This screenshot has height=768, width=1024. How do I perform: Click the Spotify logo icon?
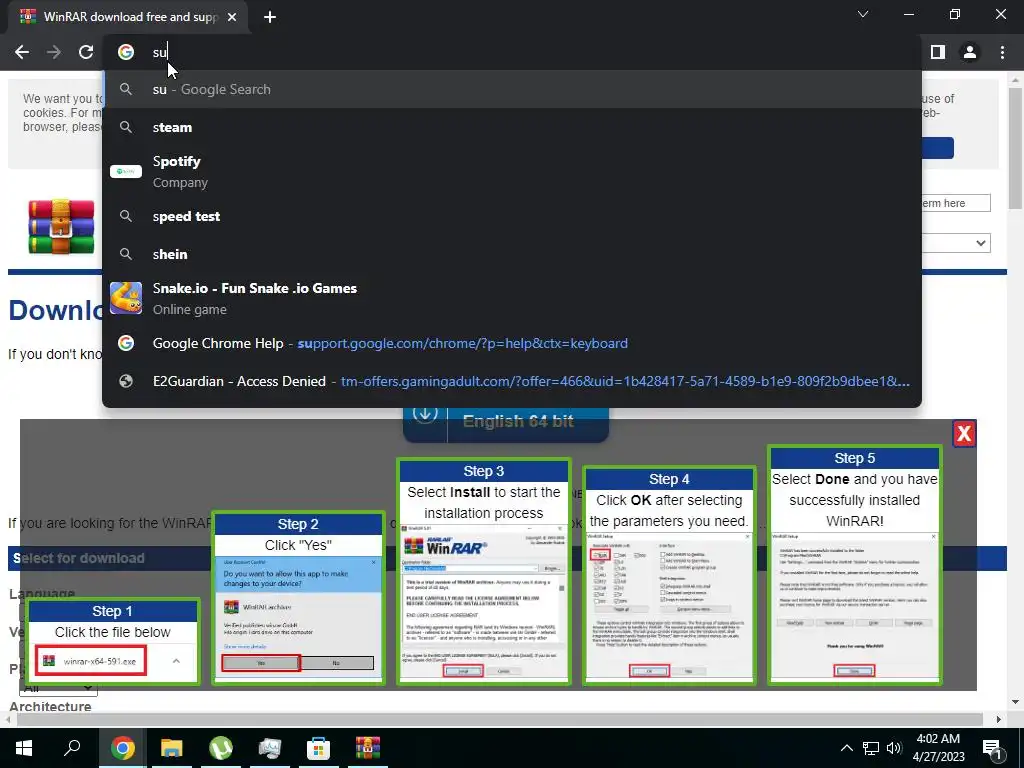click(126, 172)
